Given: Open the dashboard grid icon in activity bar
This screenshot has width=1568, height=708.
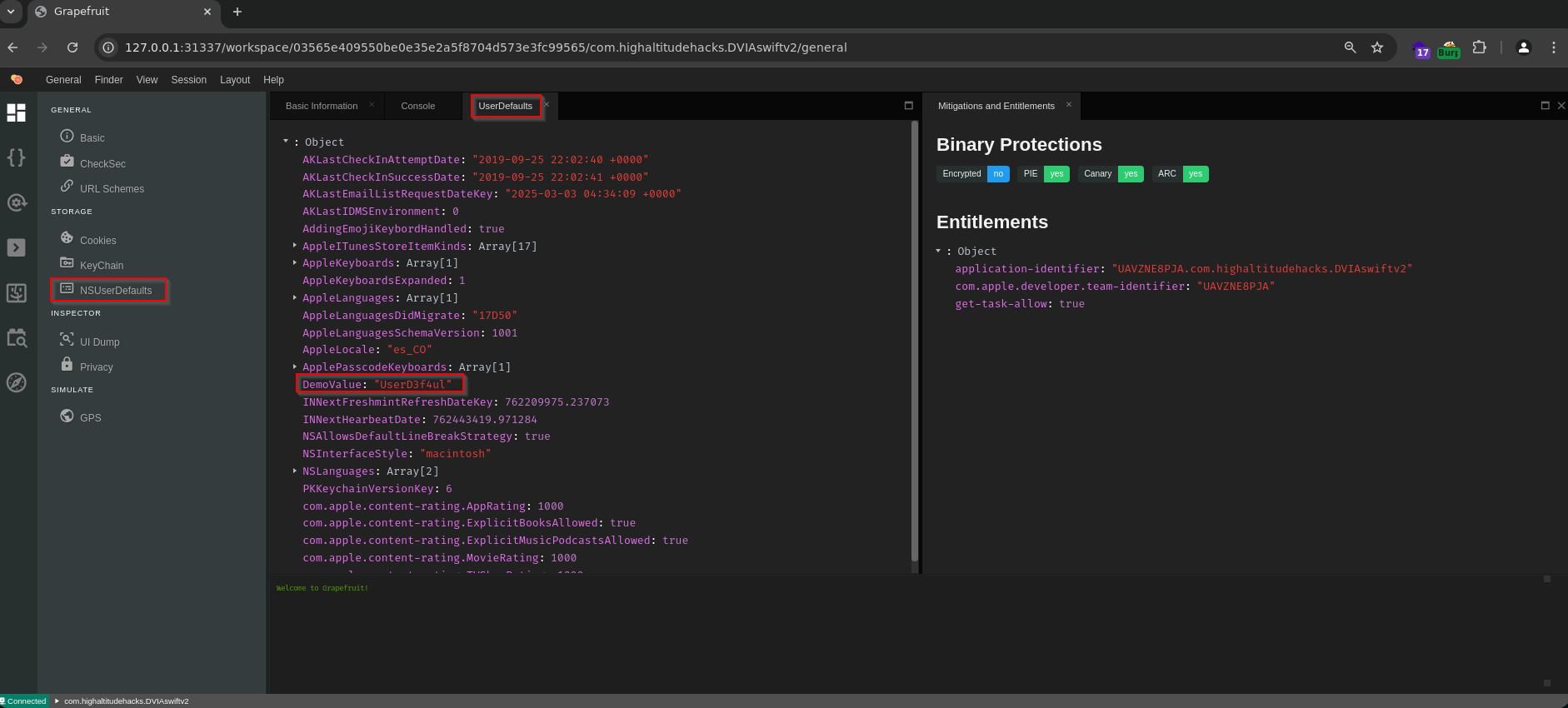Looking at the screenshot, I should pos(17,112).
